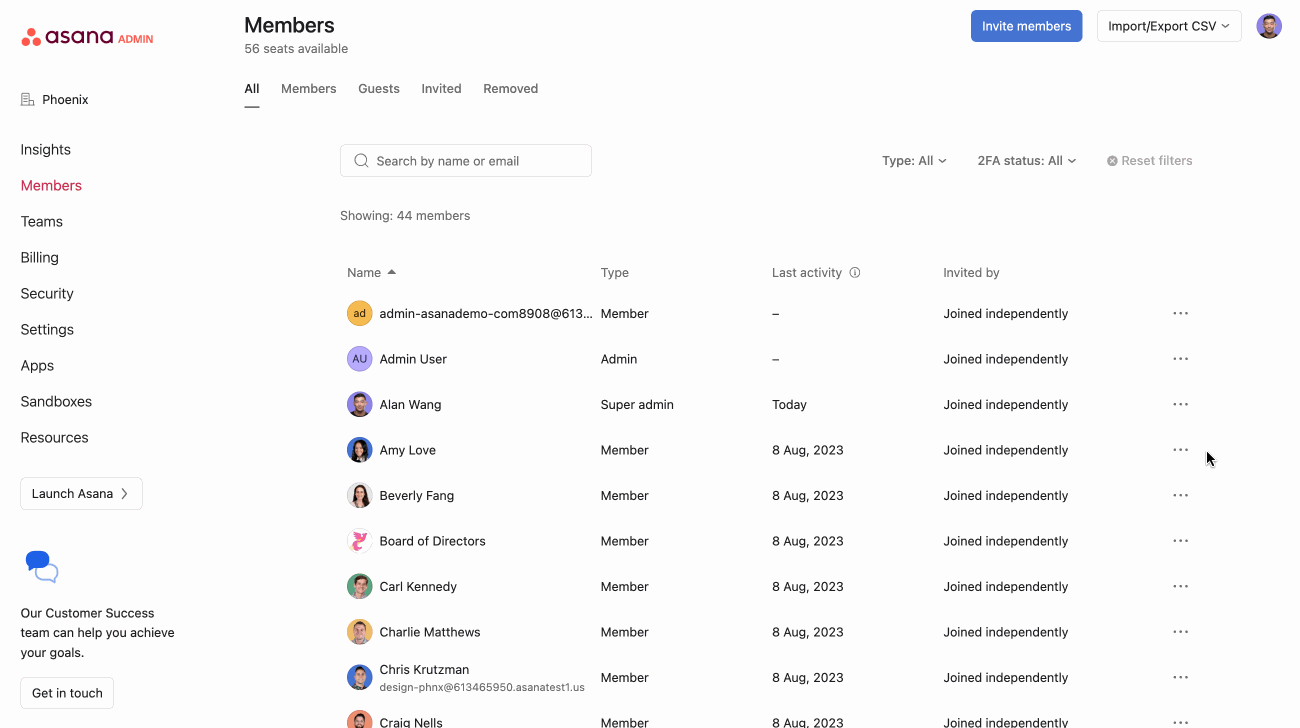Switch to the Removed tab

(510, 89)
